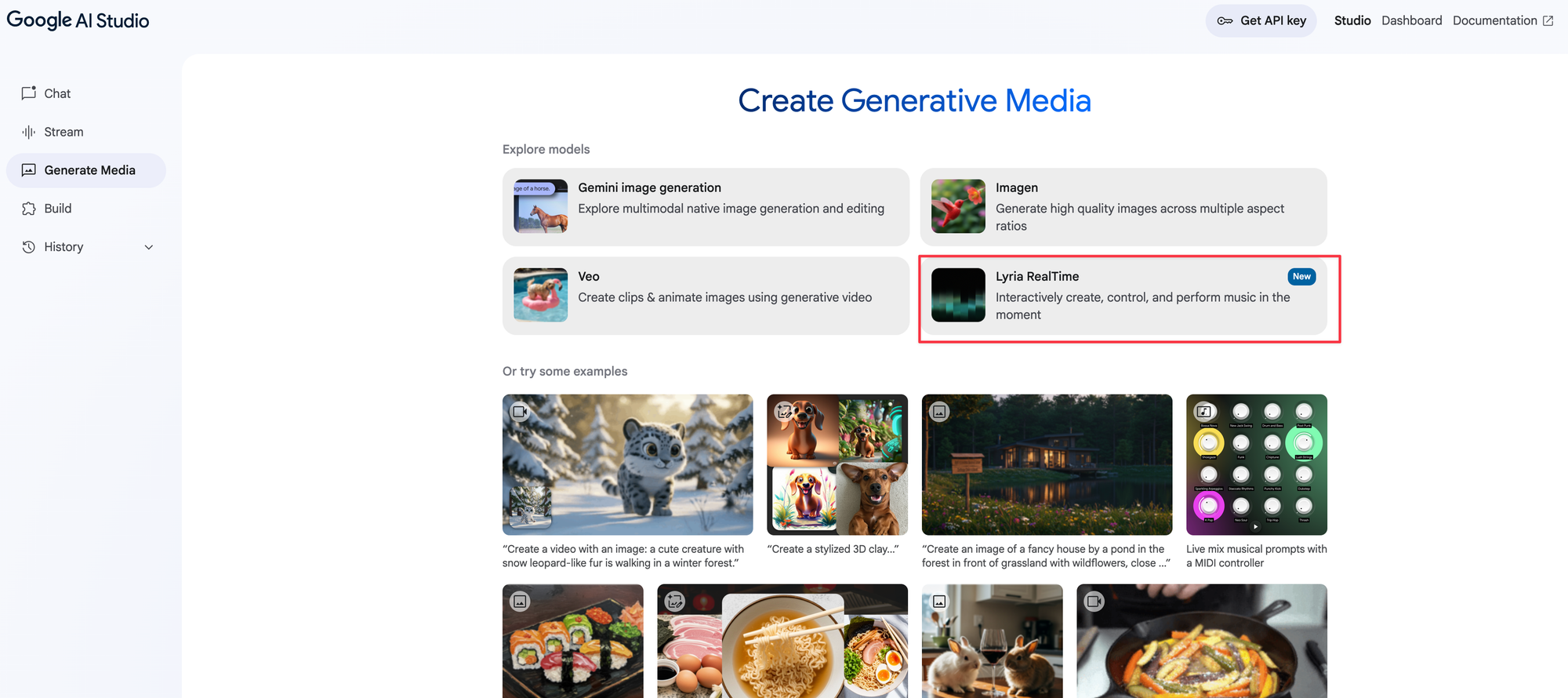Click the image-edit badge on the dachshund example
Viewport: 1568px width, 698px height.
784,412
